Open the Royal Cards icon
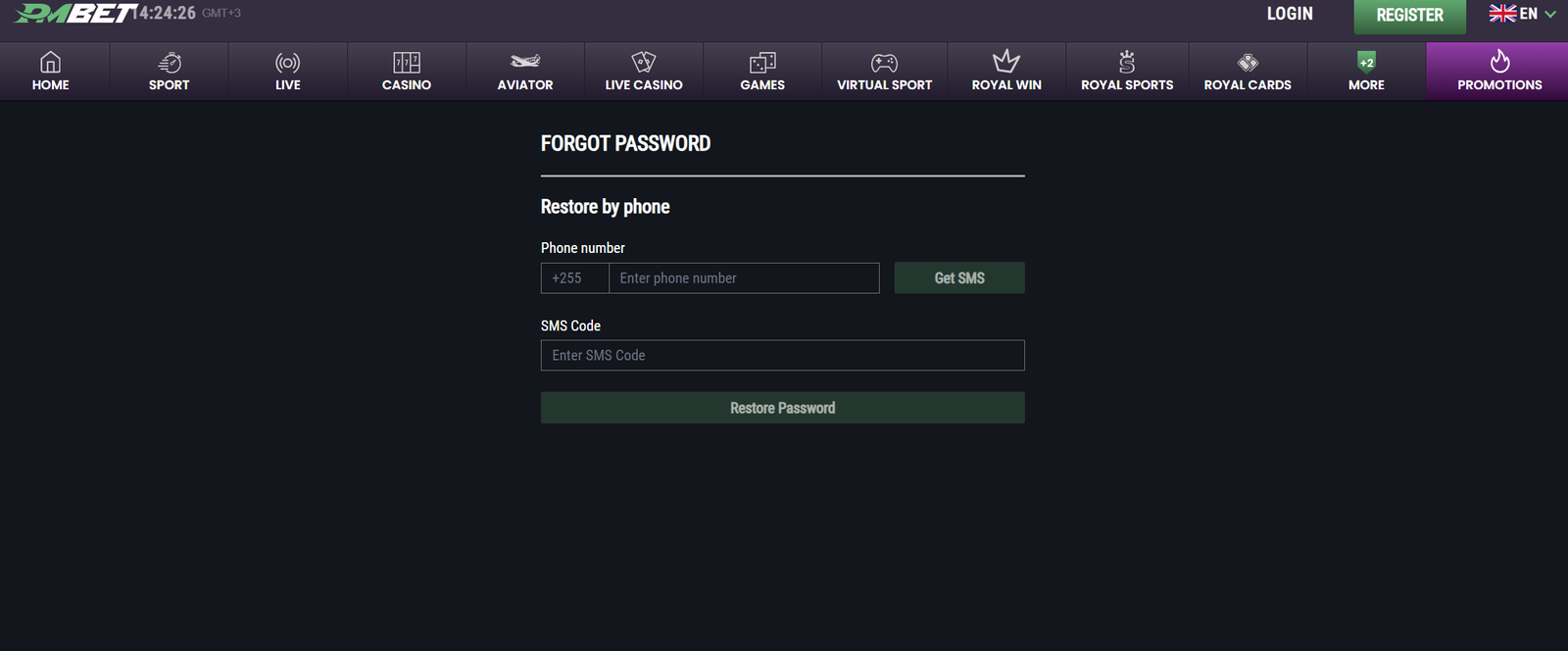The image size is (1568, 651). click(1248, 63)
